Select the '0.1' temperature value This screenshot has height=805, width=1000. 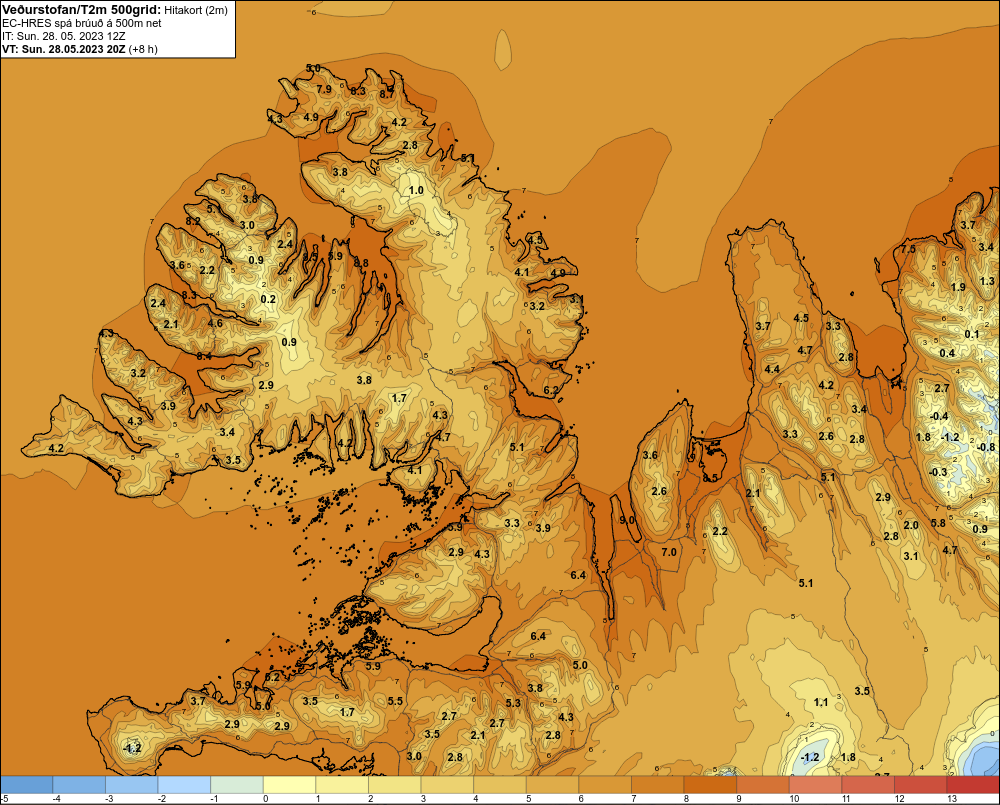pyautogui.click(x=972, y=334)
